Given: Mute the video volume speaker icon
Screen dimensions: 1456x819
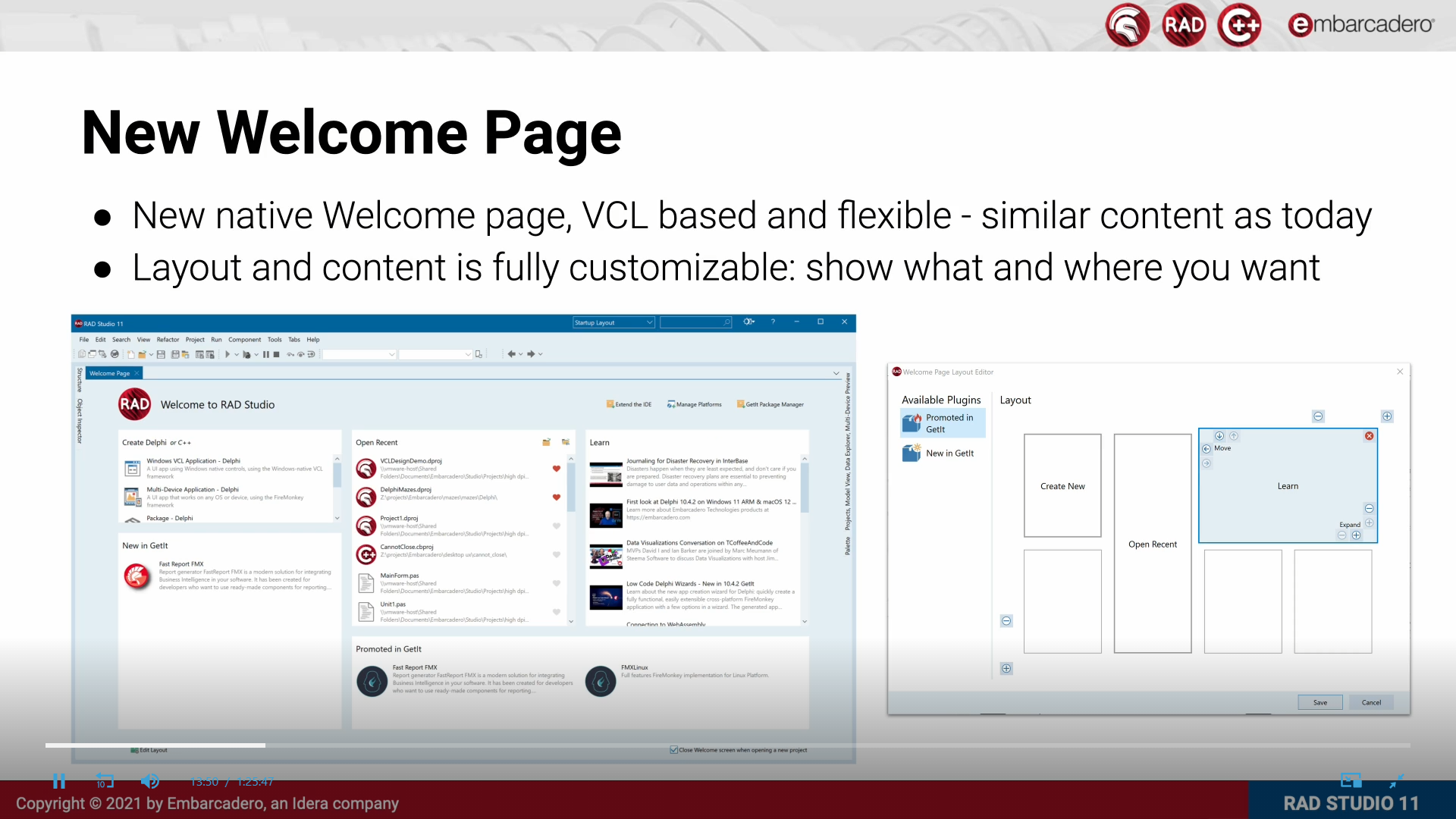Looking at the screenshot, I should [x=150, y=781].
